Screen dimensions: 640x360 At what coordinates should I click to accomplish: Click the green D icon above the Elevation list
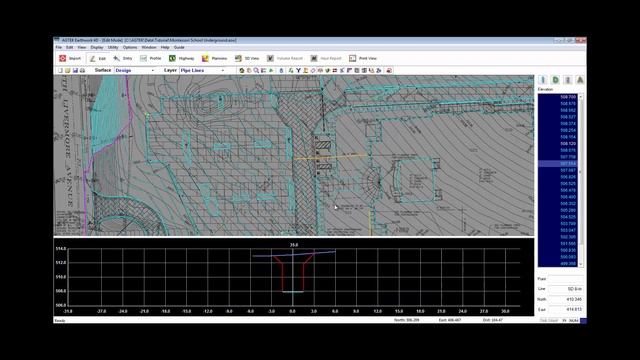tap(555, 80)
